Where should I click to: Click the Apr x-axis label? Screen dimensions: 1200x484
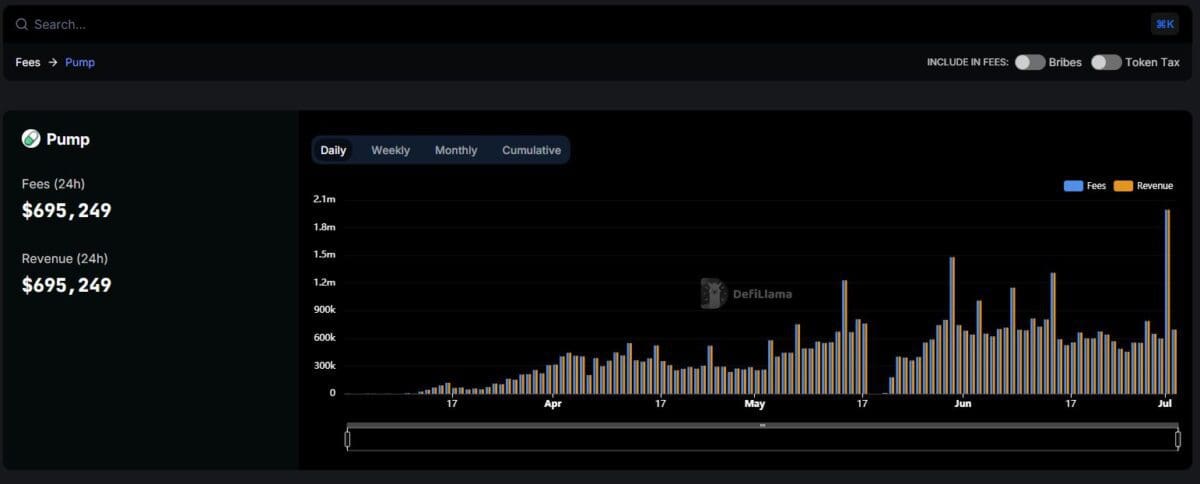tap(553, 404)
